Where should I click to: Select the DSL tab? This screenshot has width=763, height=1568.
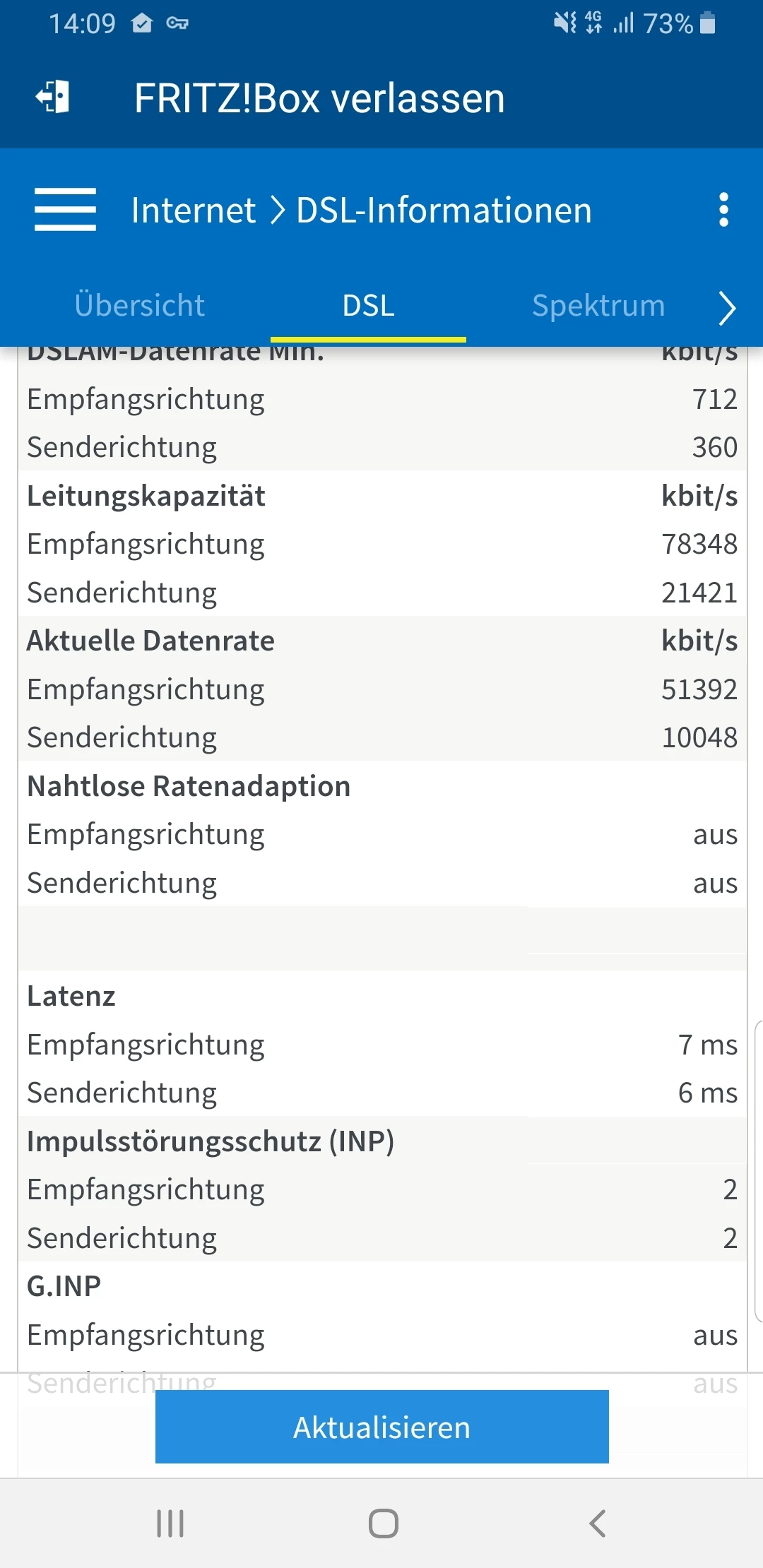368,306
